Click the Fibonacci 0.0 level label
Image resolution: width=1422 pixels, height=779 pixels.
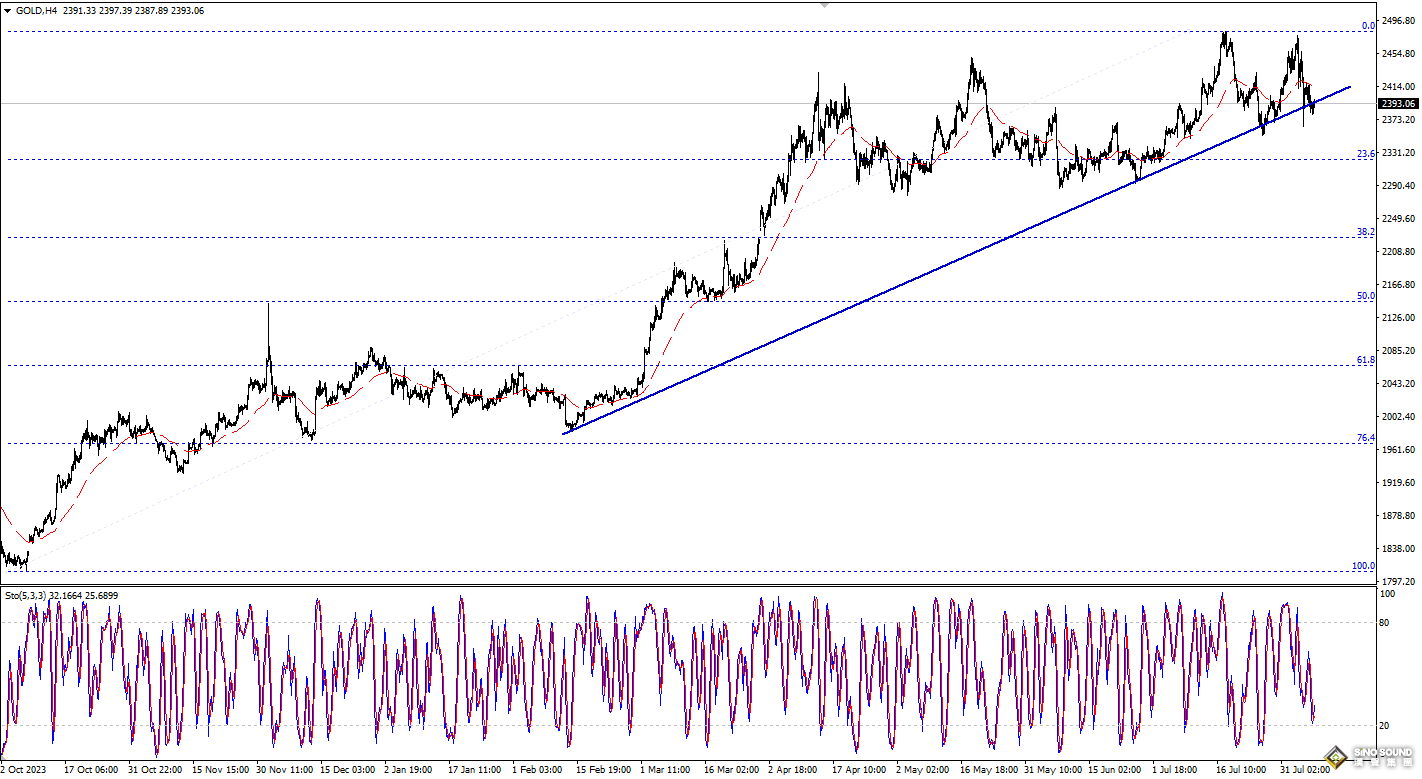(x=1368, y=27)
